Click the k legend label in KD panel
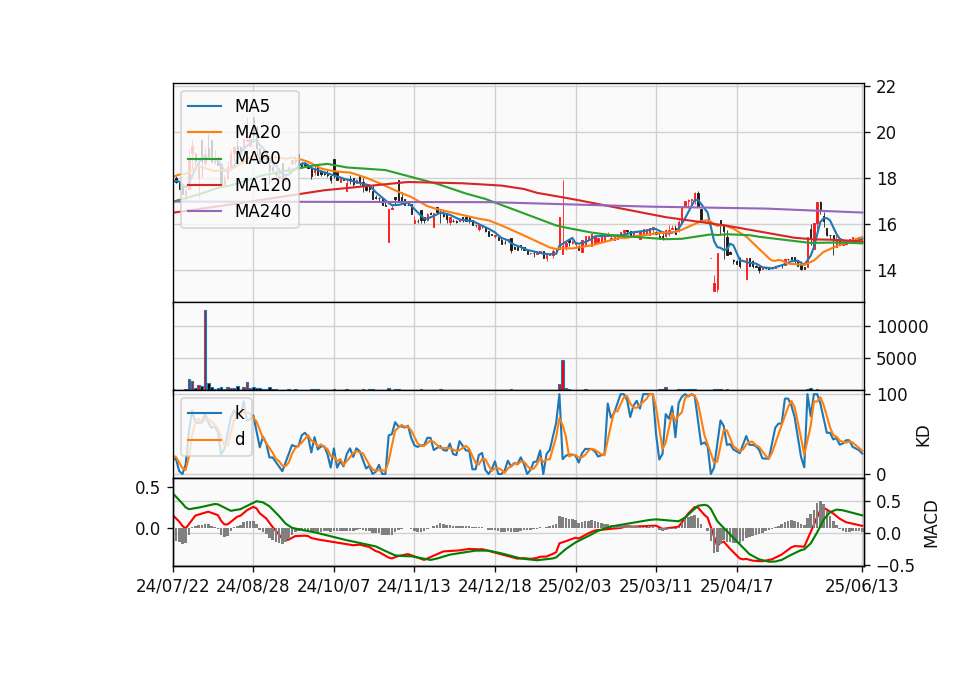 click(x=239, y=413)
